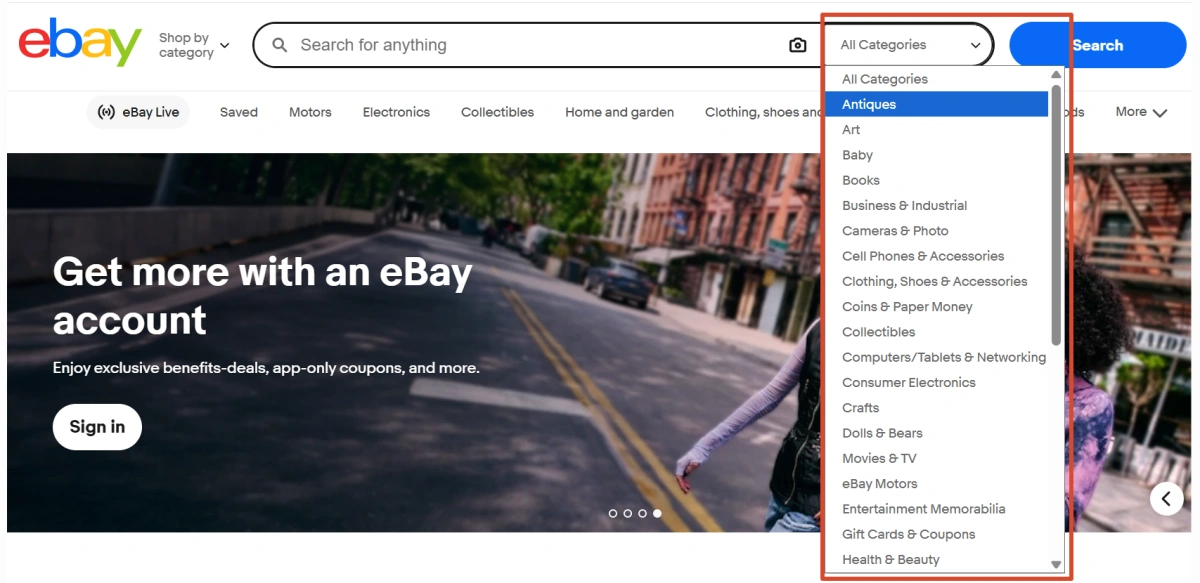Open the Electronics tab

pyautogui.click(x=396, y=112)
